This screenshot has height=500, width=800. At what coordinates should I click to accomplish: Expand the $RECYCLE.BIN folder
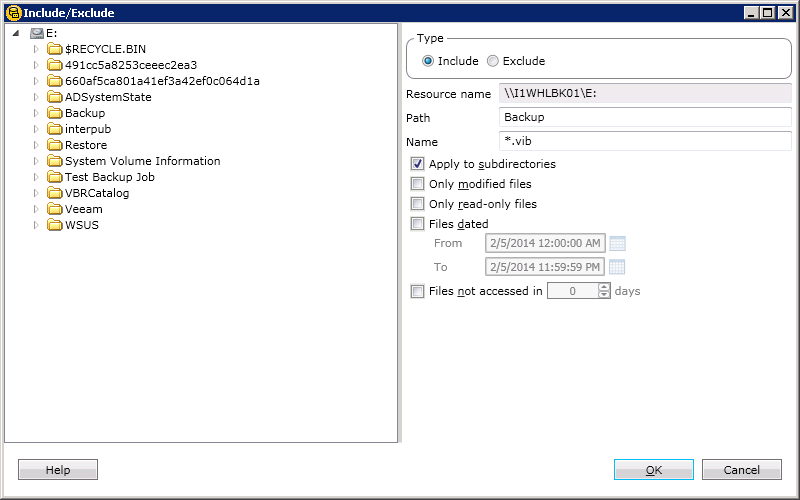(x=36, y=49)
